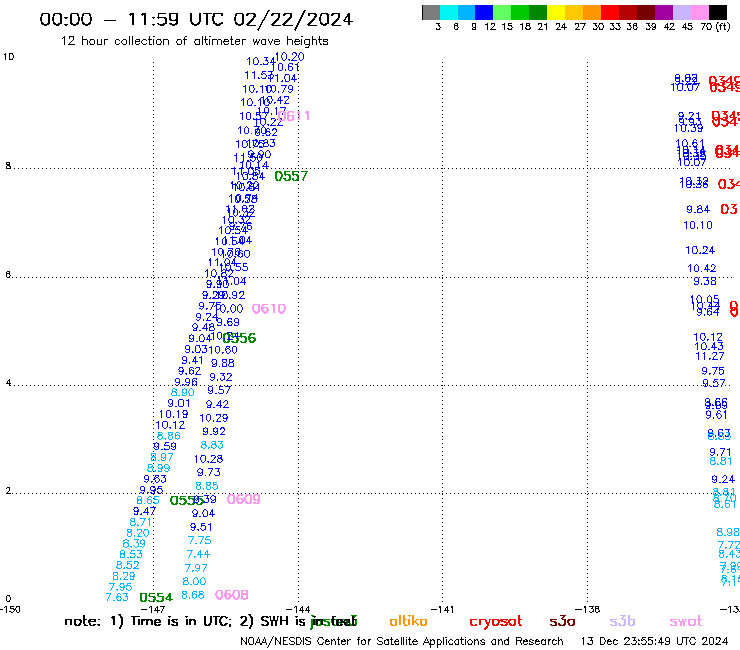Click the pink swot time label 0611
This screenshot has height=650, width=740.
(x=294, y=116)
